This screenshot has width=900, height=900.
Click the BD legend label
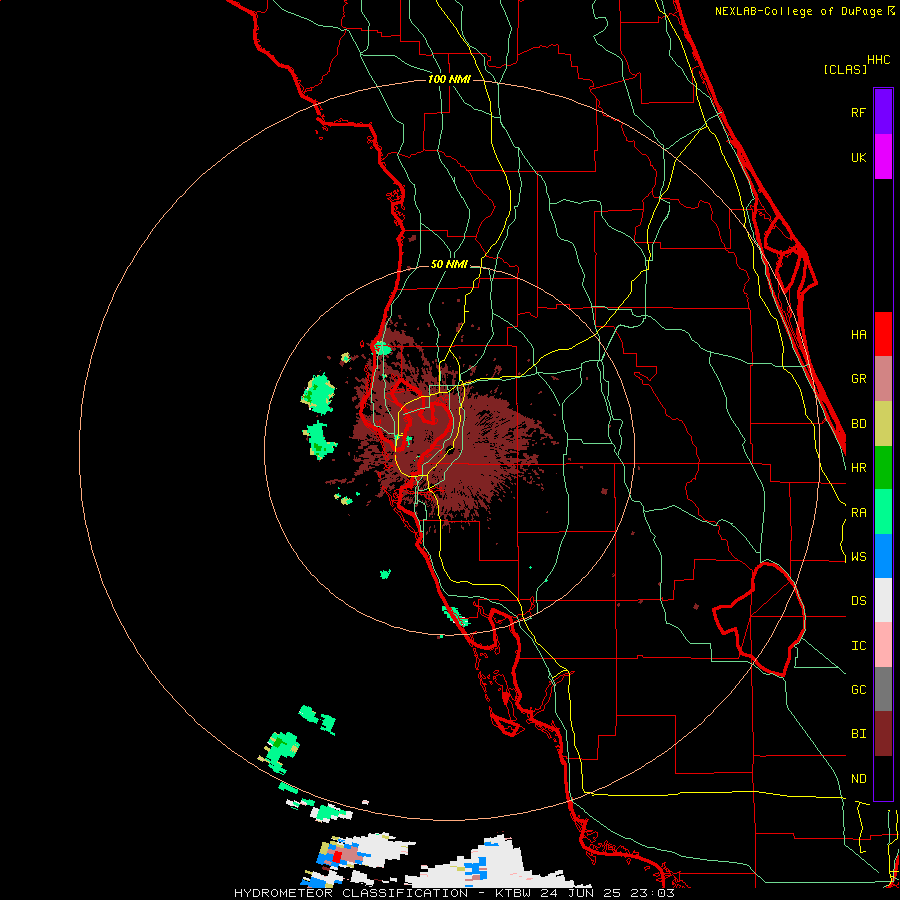tap(859, 424)
